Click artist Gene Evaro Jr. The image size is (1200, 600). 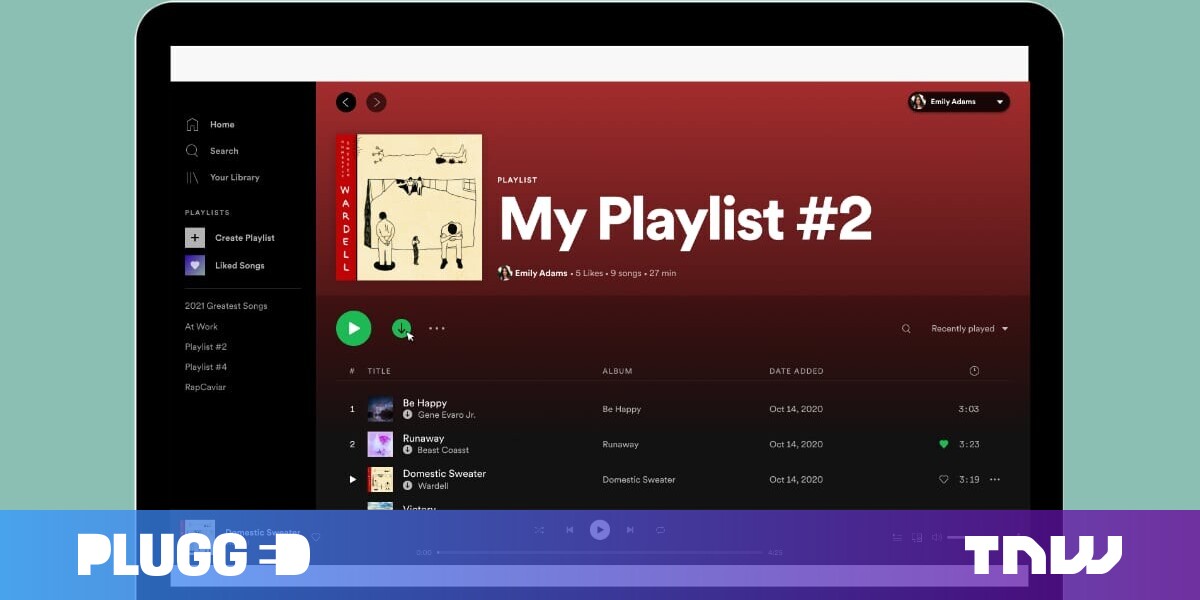[446, 415]
